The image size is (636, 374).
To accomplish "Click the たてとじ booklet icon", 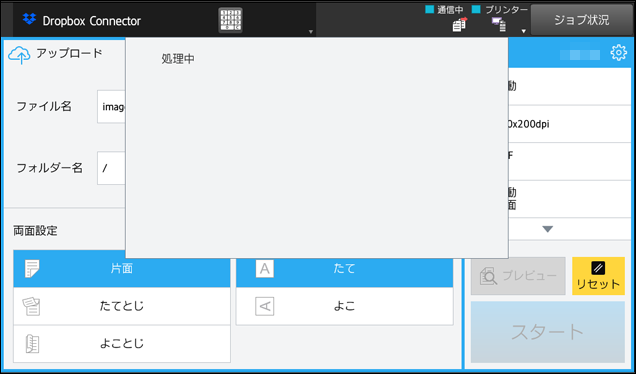I will click(32, 306).
